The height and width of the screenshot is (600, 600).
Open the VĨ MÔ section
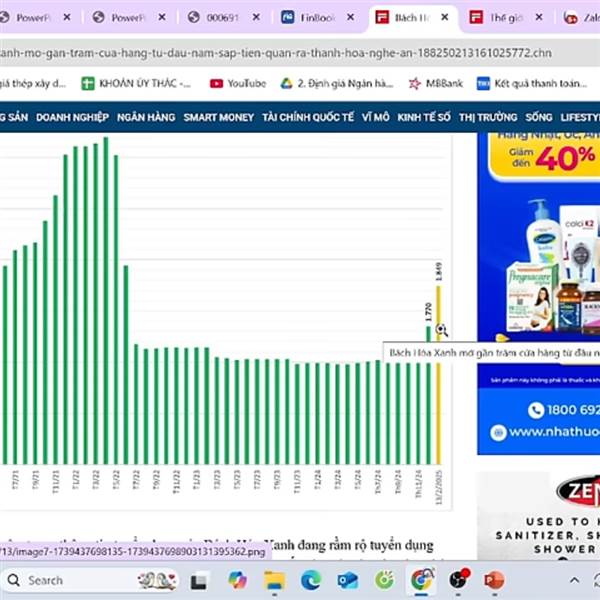click(x=375, y=117)
